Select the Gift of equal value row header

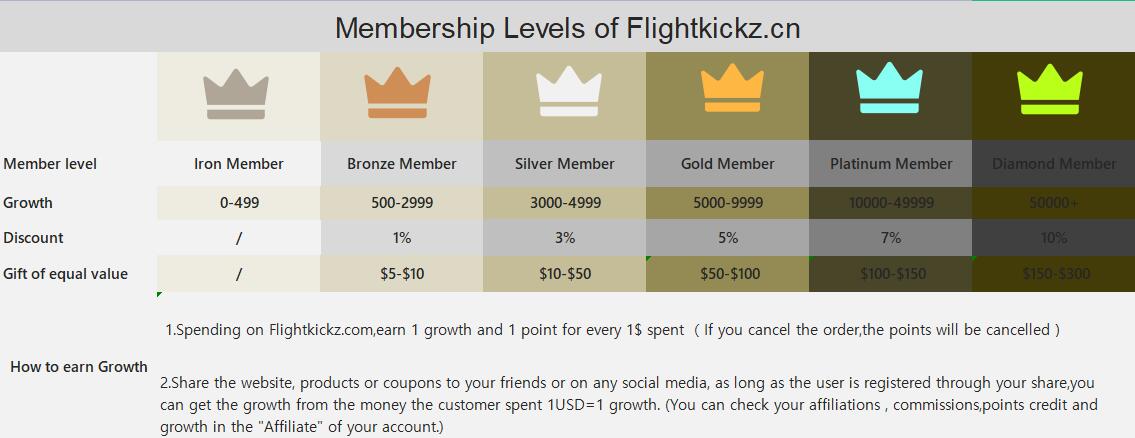coord(65,274)
